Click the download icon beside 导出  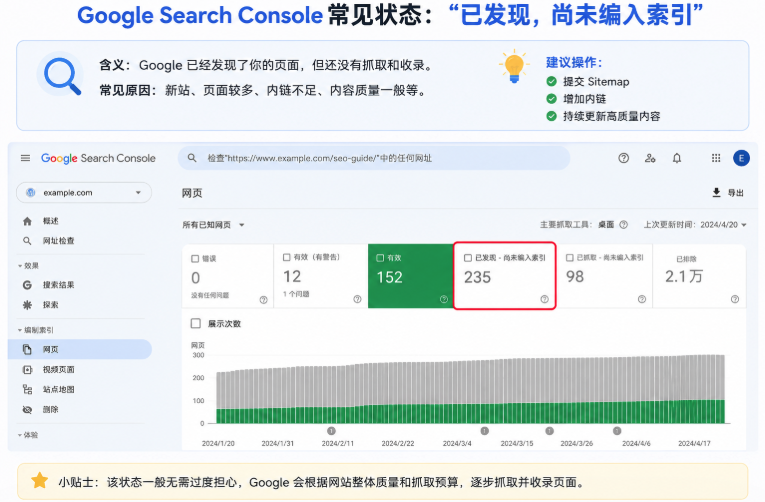pos(716,193)
